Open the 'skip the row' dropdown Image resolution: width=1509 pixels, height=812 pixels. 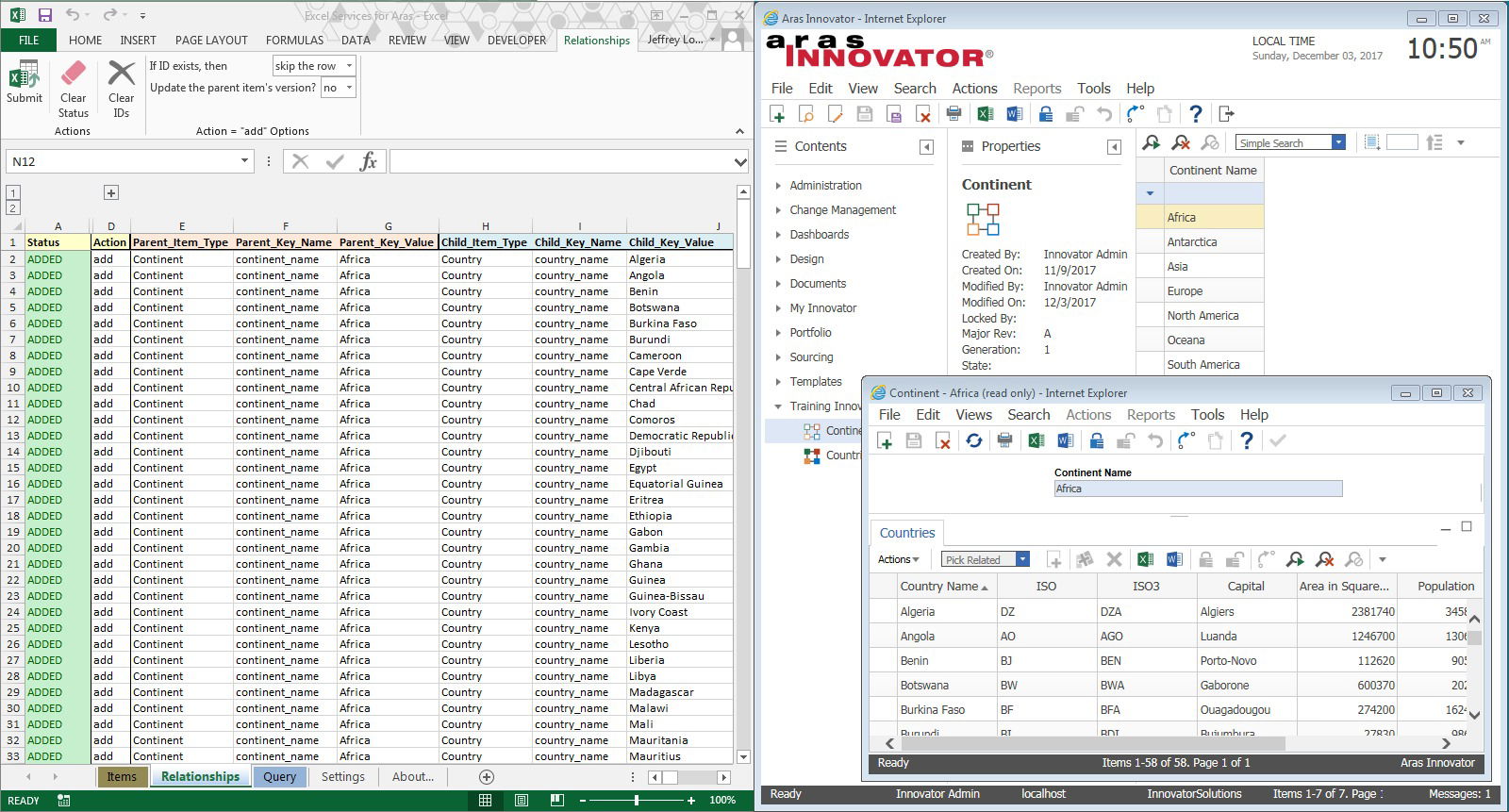coord(349,66)
